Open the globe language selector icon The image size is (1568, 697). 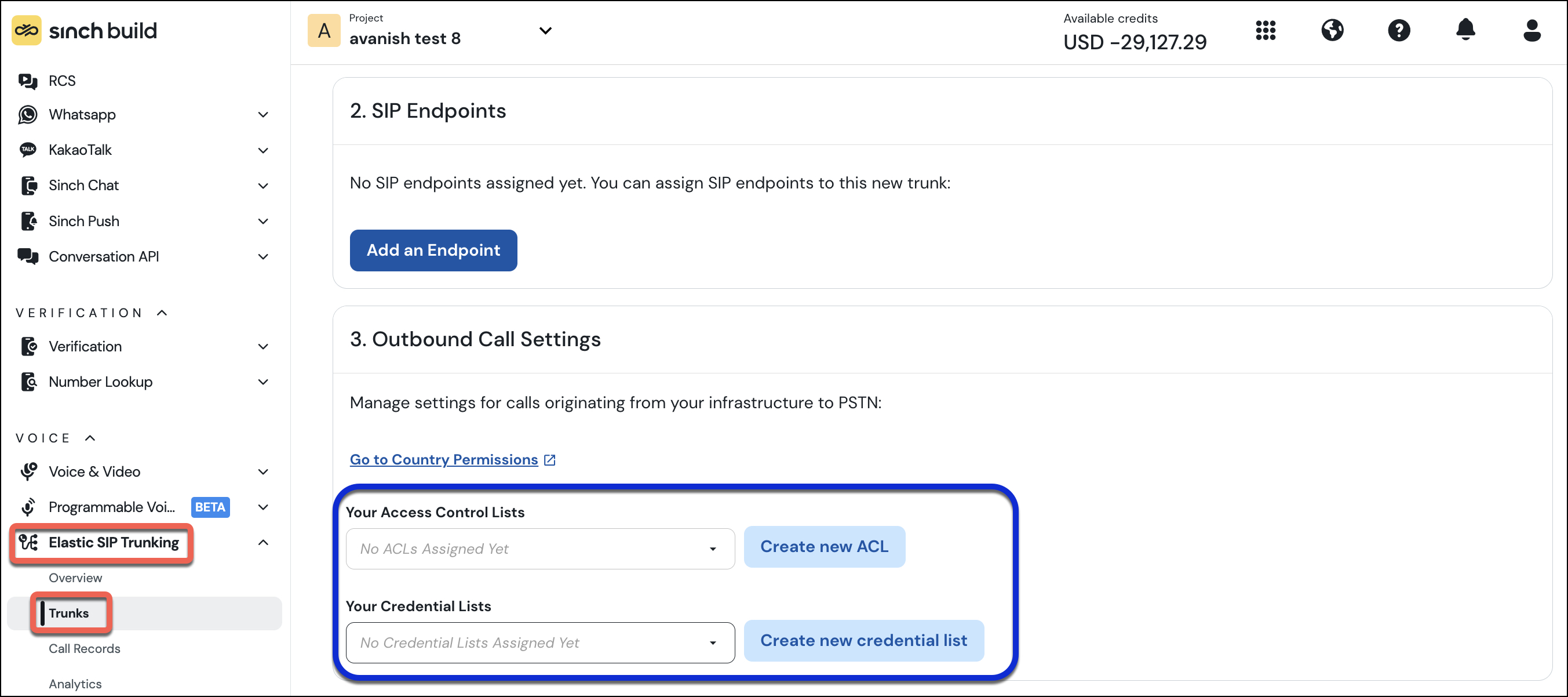tap(1332, 30)
